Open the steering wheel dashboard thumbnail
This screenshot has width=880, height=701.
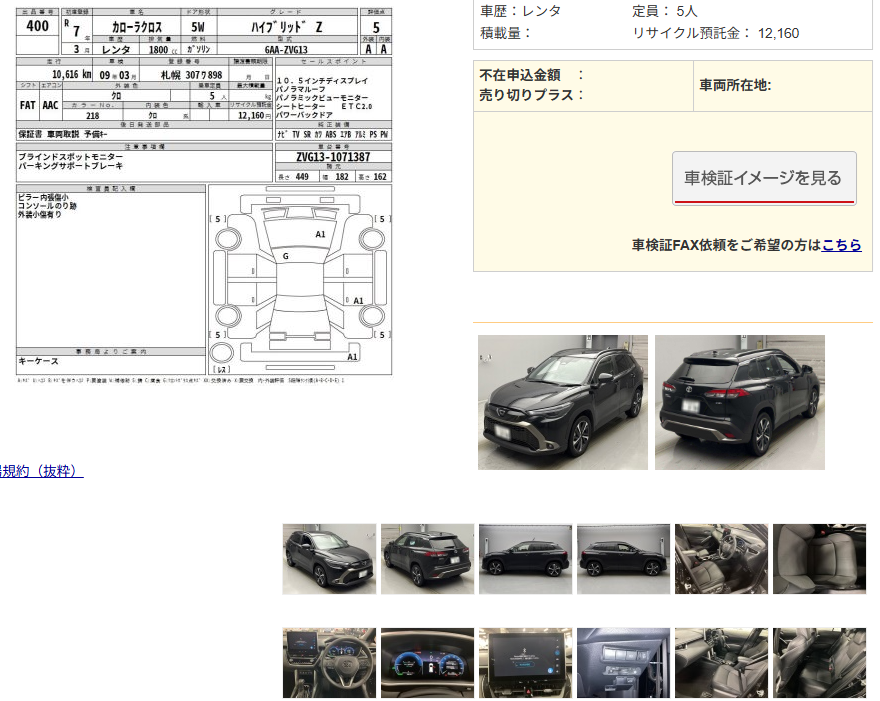(x=329, y=662)
